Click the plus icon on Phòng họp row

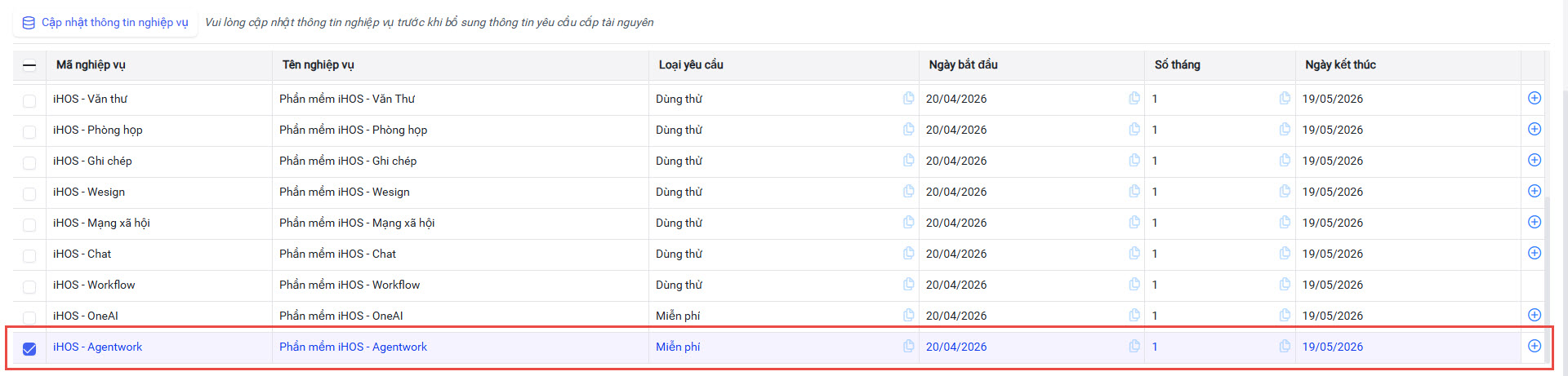[x=1535, y=129]
